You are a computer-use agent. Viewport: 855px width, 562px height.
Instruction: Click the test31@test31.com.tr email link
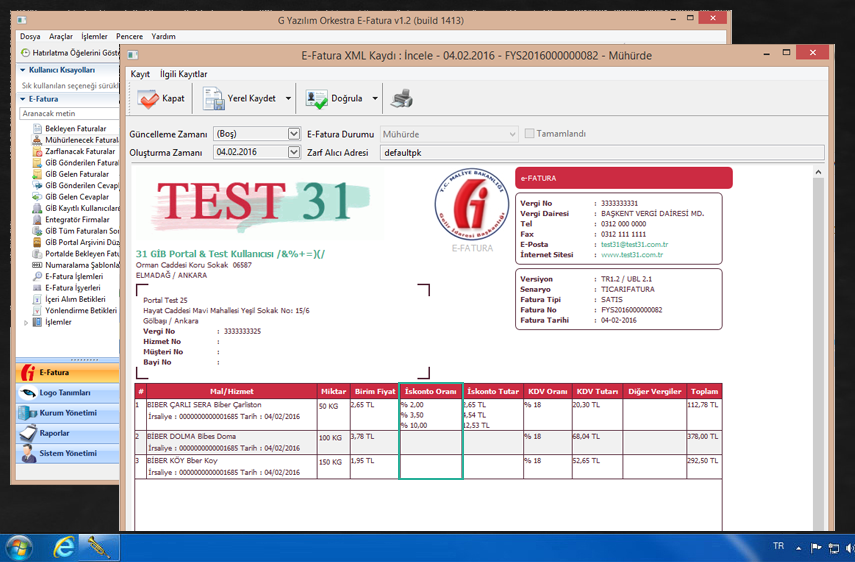[634, 245]
